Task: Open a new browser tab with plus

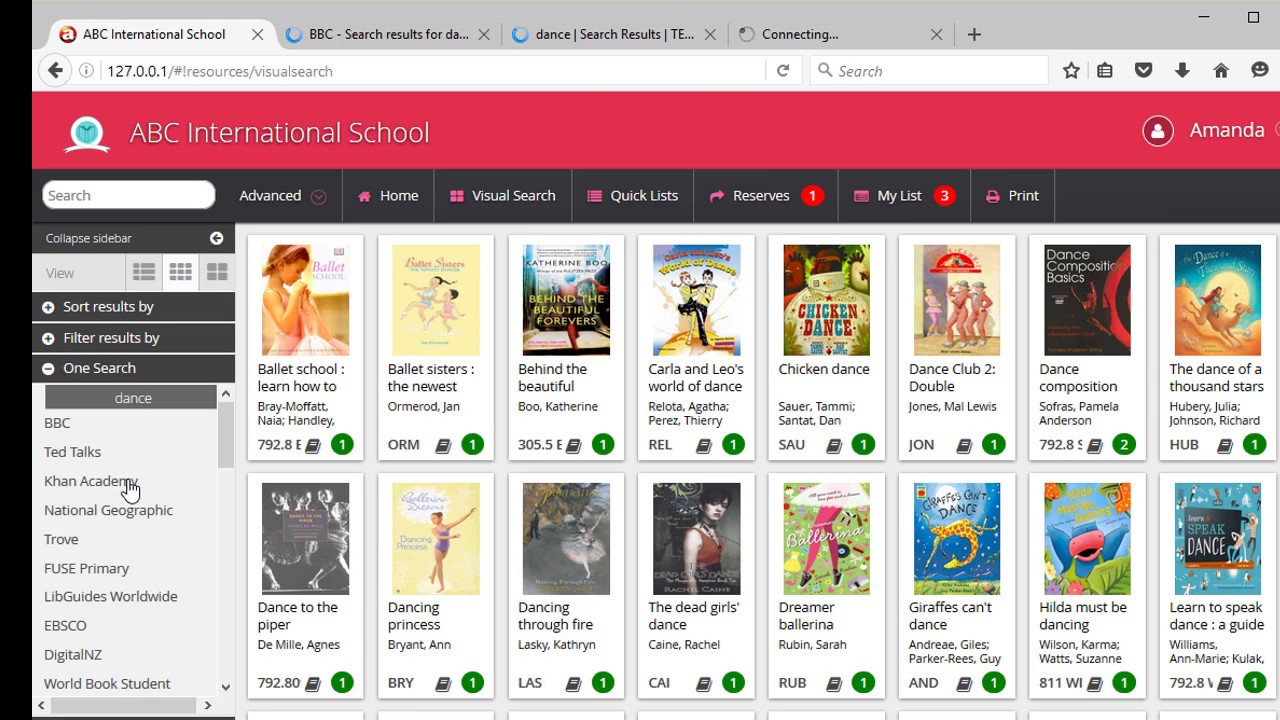Action: point(974,34)
